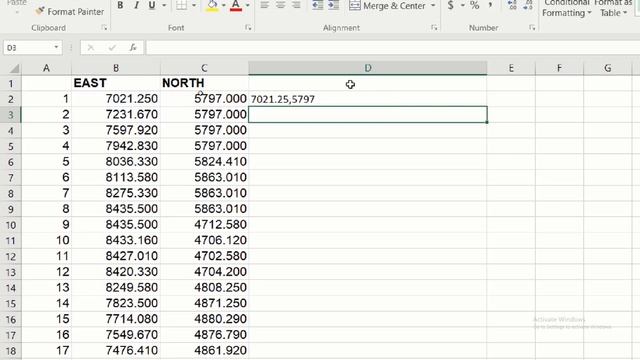This screenshot has width=640, height=360.
Task: Select row 10 header
Action: tap(11, 225)
